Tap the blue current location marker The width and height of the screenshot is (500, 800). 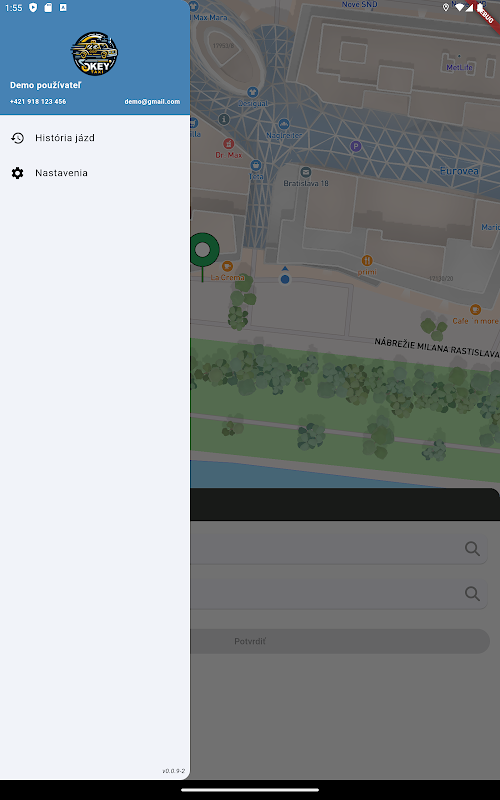click(x=285, y=279)
